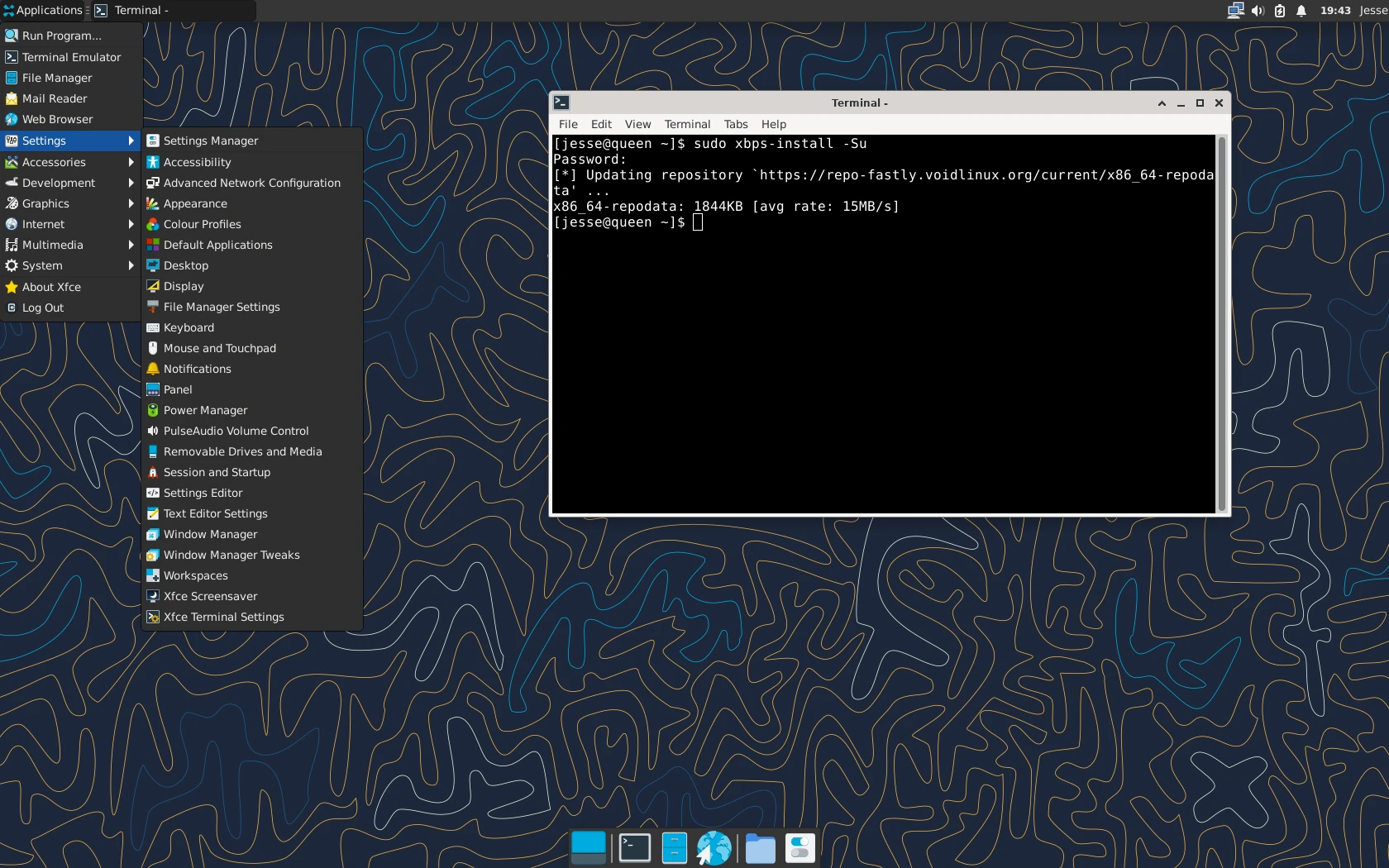This screenshot has width=1389, height=868.
Task: Click the volume speaker icon in system tray
Action: [x=1258, y=11]
